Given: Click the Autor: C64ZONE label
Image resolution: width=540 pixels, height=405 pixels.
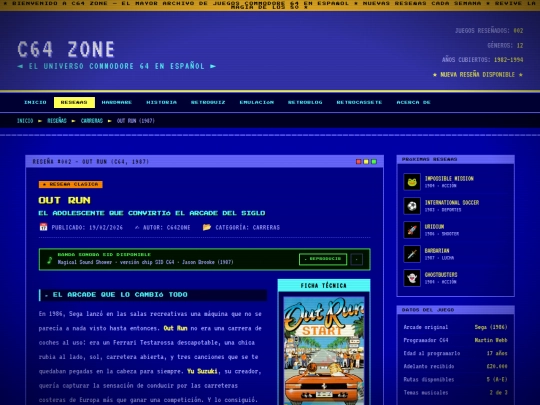Looking at the screenshot, I should click(x=167, y=227).
